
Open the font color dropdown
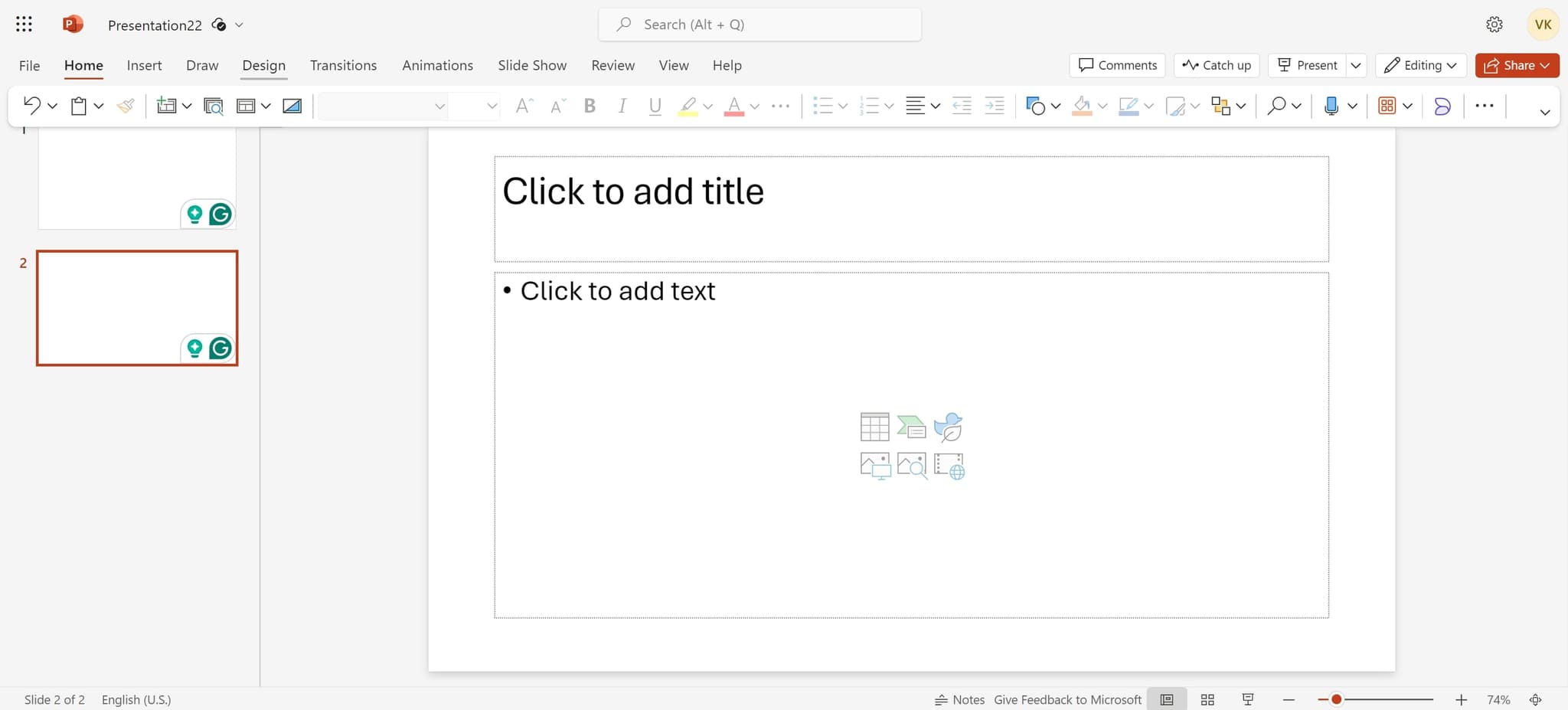[755, 106]
